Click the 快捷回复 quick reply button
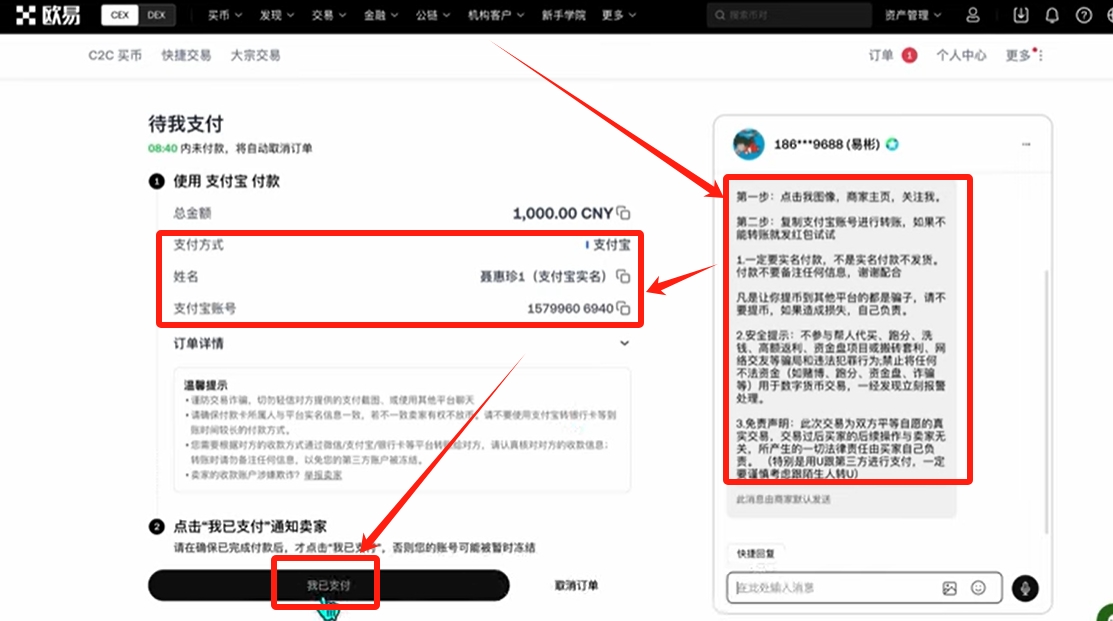Screen dimensions: 1113x621 tap(755, 554)
